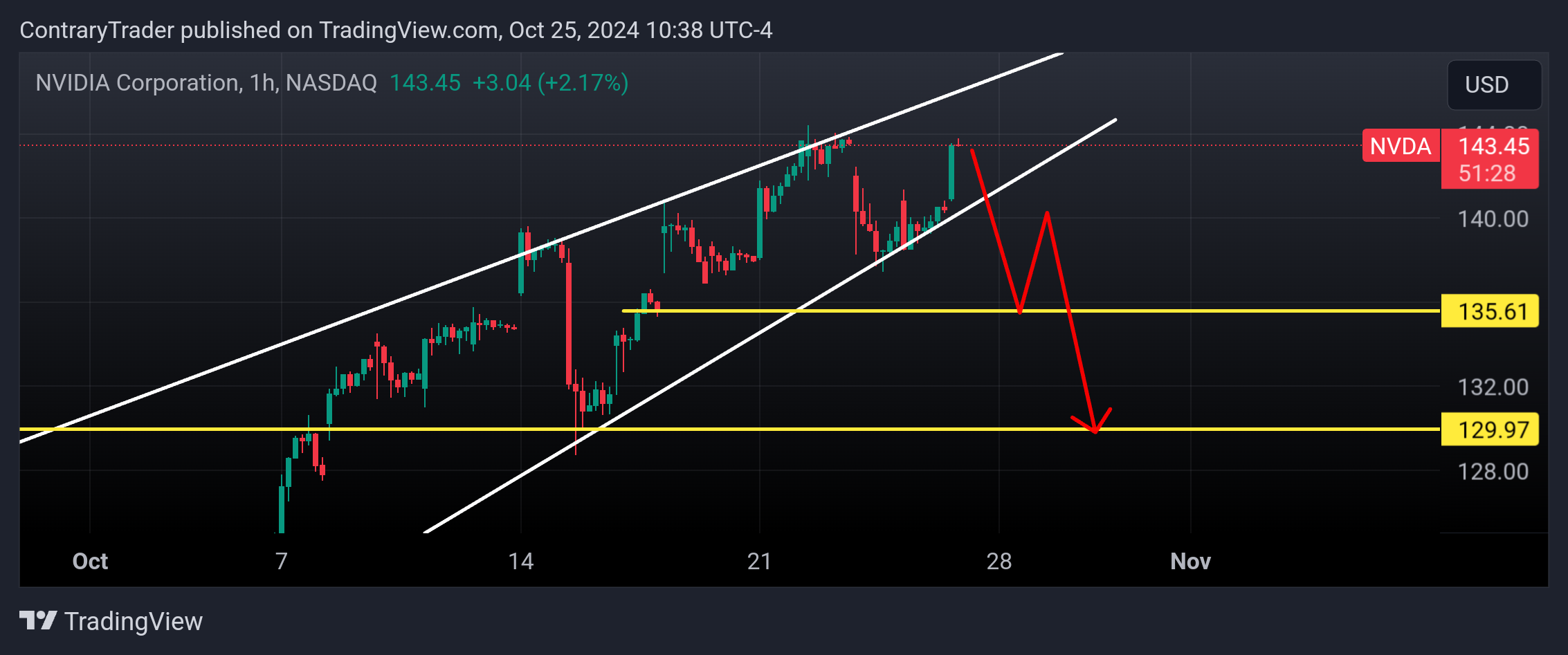The width and height of the screenshot is (1568, 655).
Task: Click the 140.00 price axis label
Action: point(1493,219)
